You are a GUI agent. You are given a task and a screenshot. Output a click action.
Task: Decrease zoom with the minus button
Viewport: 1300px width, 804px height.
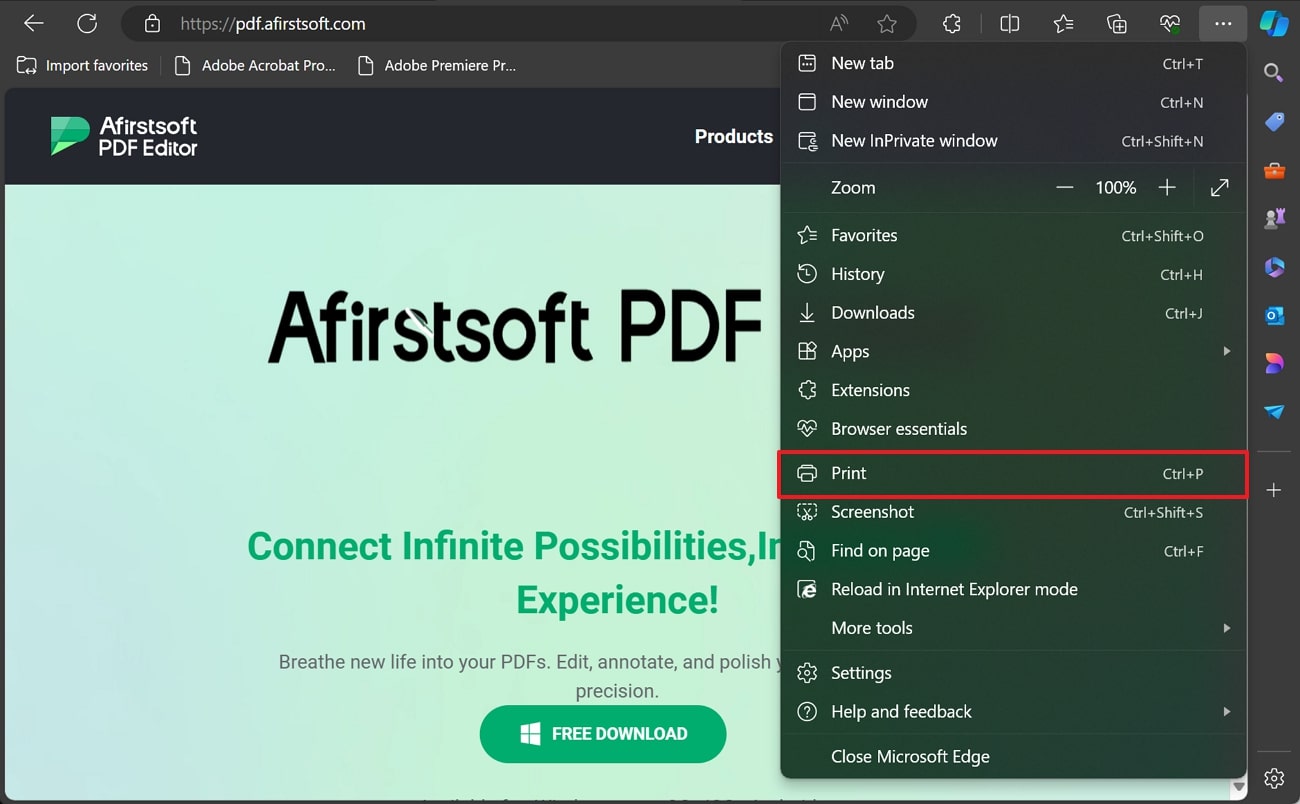tap(1065, 188)
